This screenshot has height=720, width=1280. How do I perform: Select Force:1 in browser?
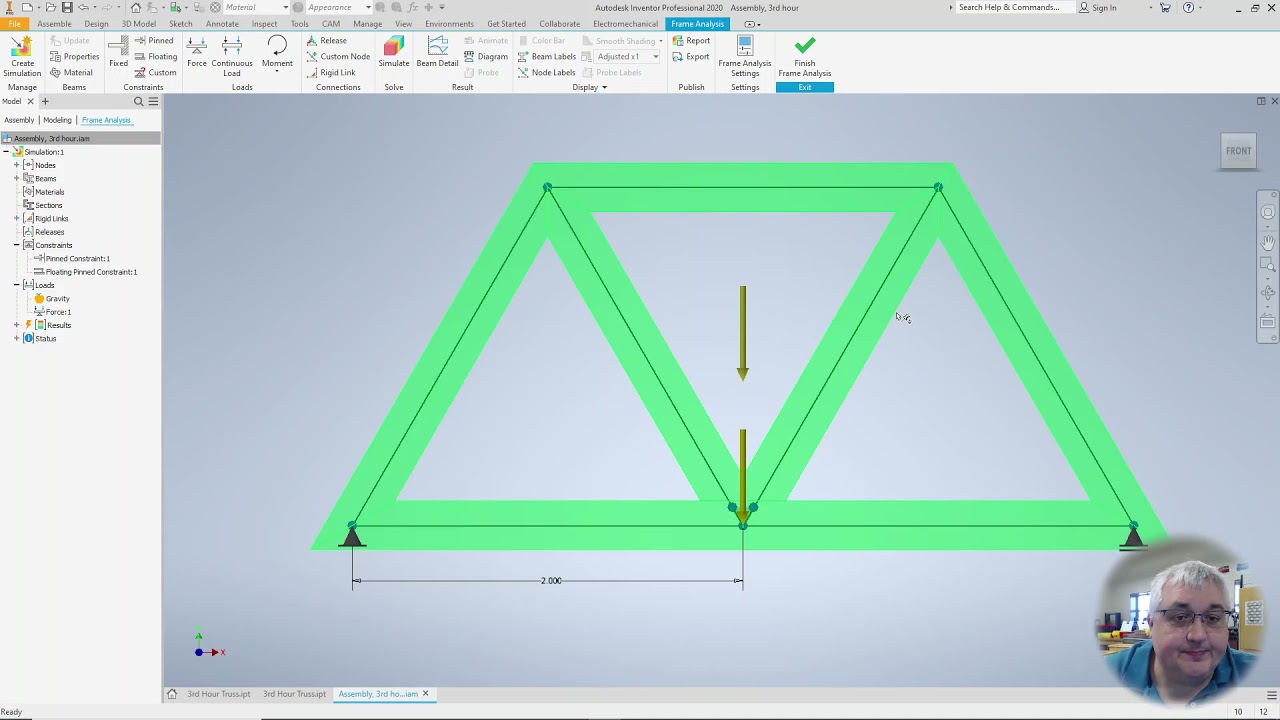[x=58, y=312]
